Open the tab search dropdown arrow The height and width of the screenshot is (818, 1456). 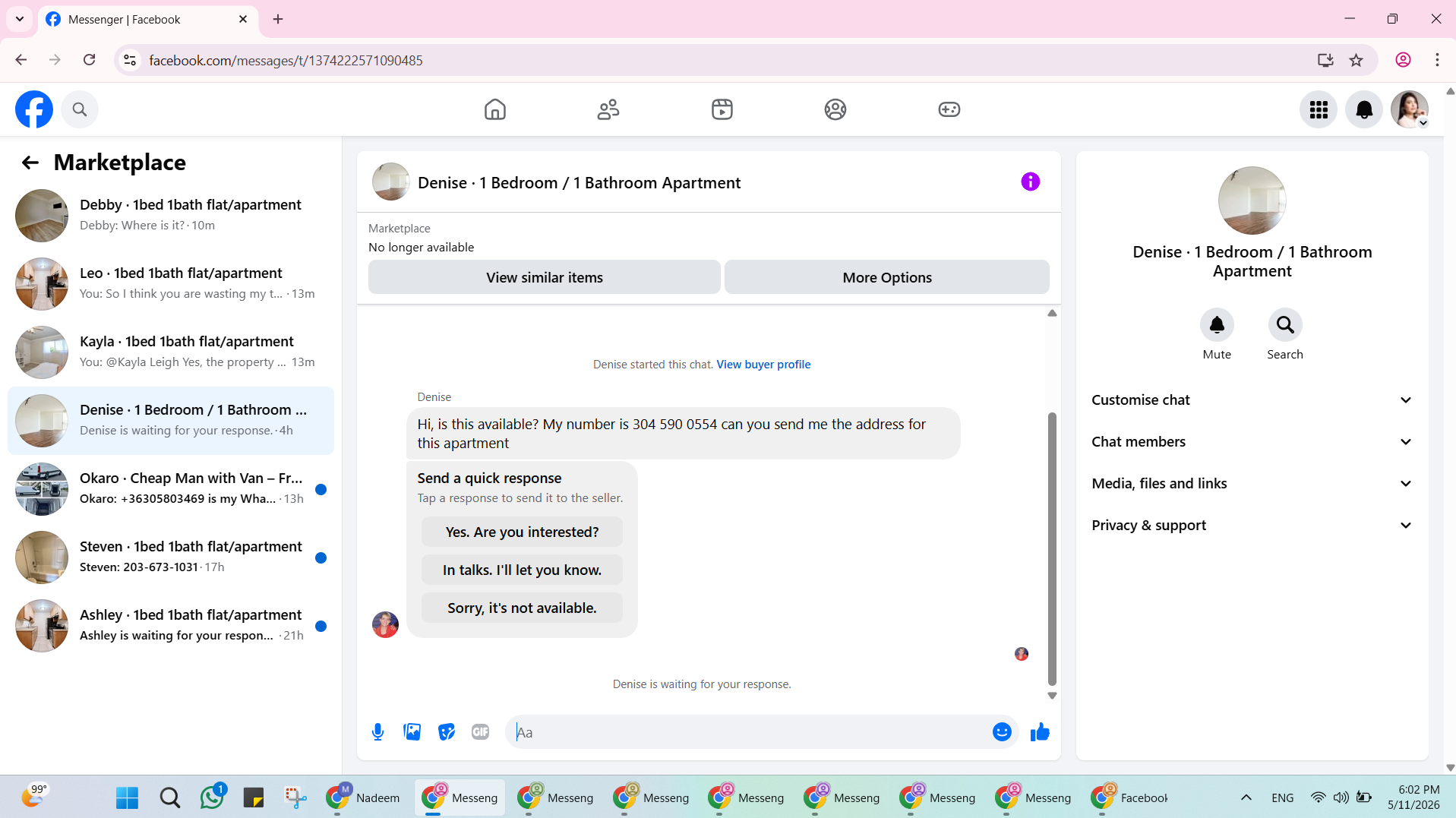pyautogui.click(x=20, y=19)
